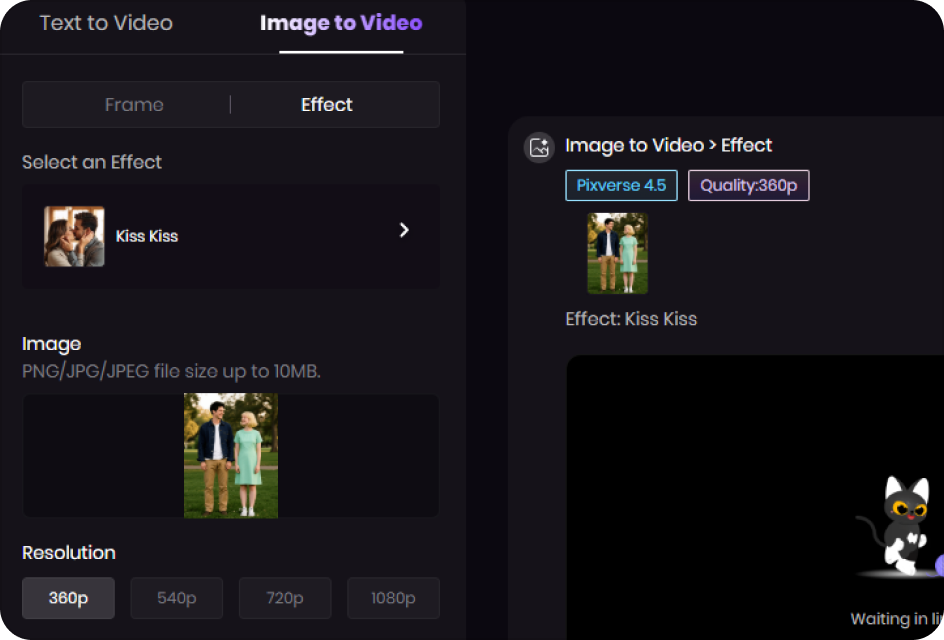Image resolution: width=944 pixels, height=640 pixels.
Task: Select the Image to Video tab
Action: tap(341, 23)
